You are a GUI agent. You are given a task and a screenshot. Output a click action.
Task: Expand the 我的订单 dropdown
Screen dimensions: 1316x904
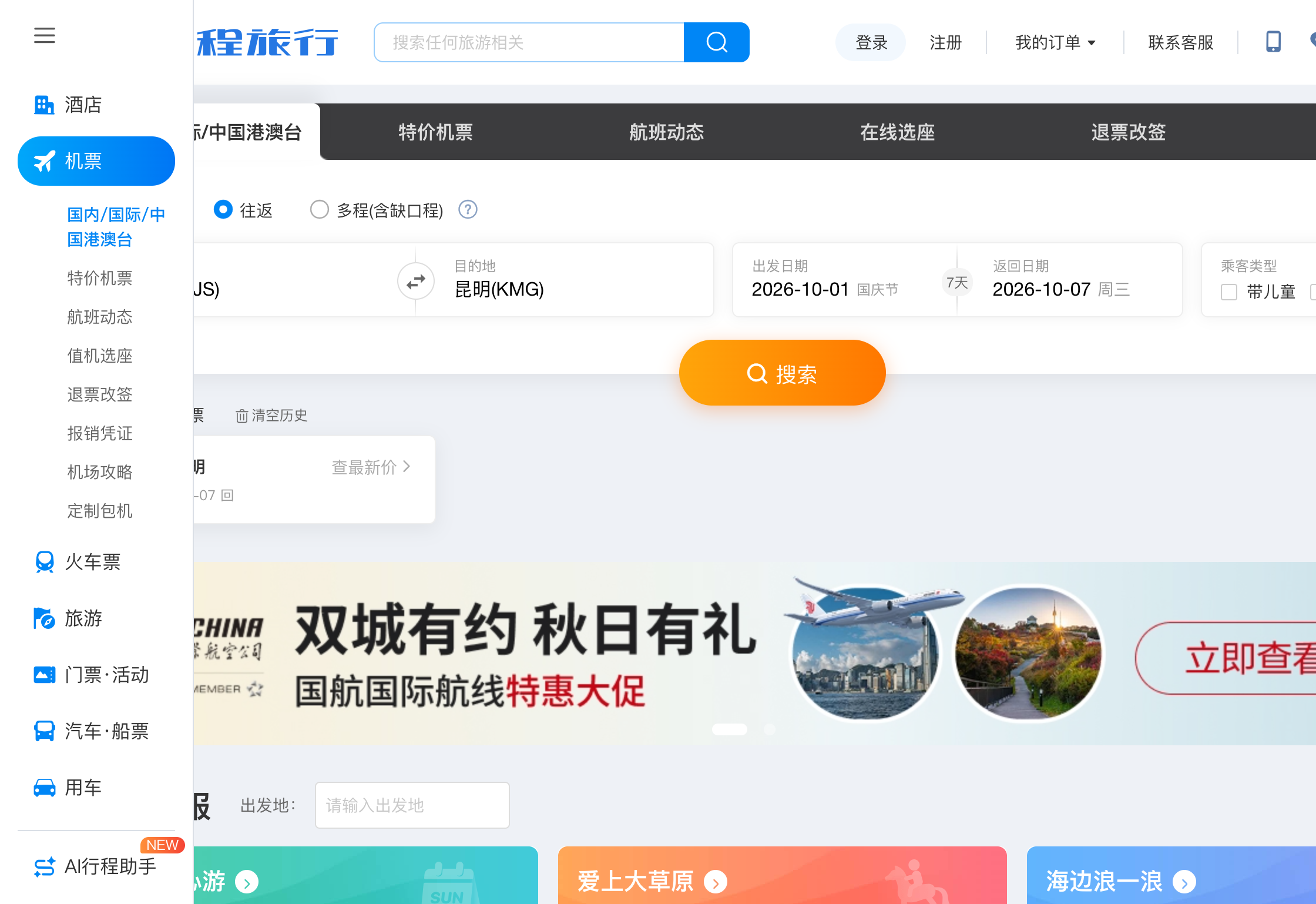point(1055,42)
